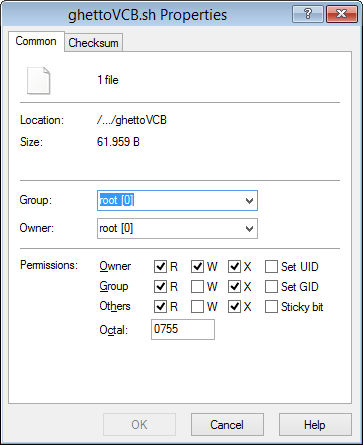Toggle Owner X permission checkbox
Screen dimensions: 363x445
234,267
